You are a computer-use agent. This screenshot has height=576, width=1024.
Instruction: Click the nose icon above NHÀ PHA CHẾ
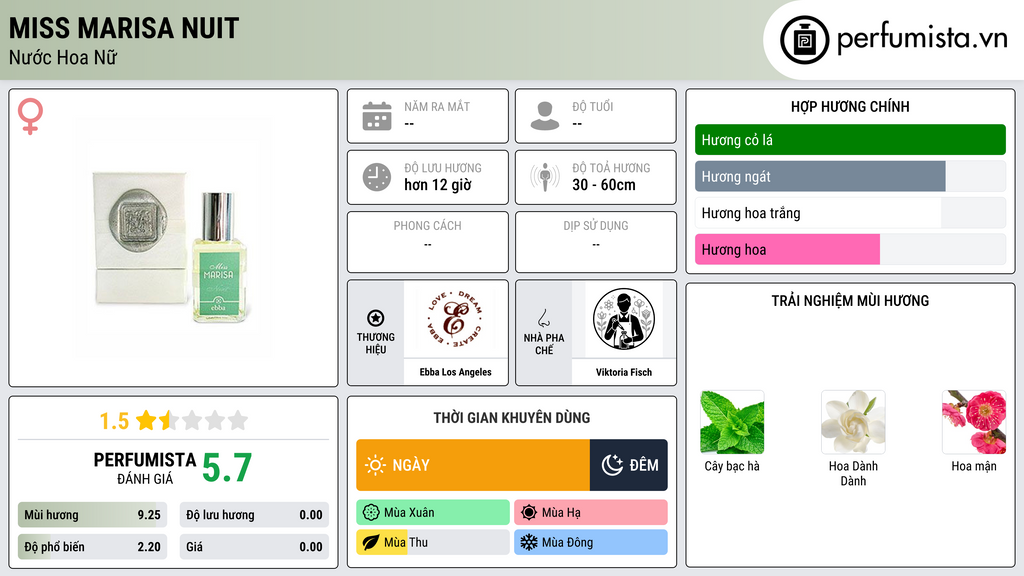coord(543,318)
